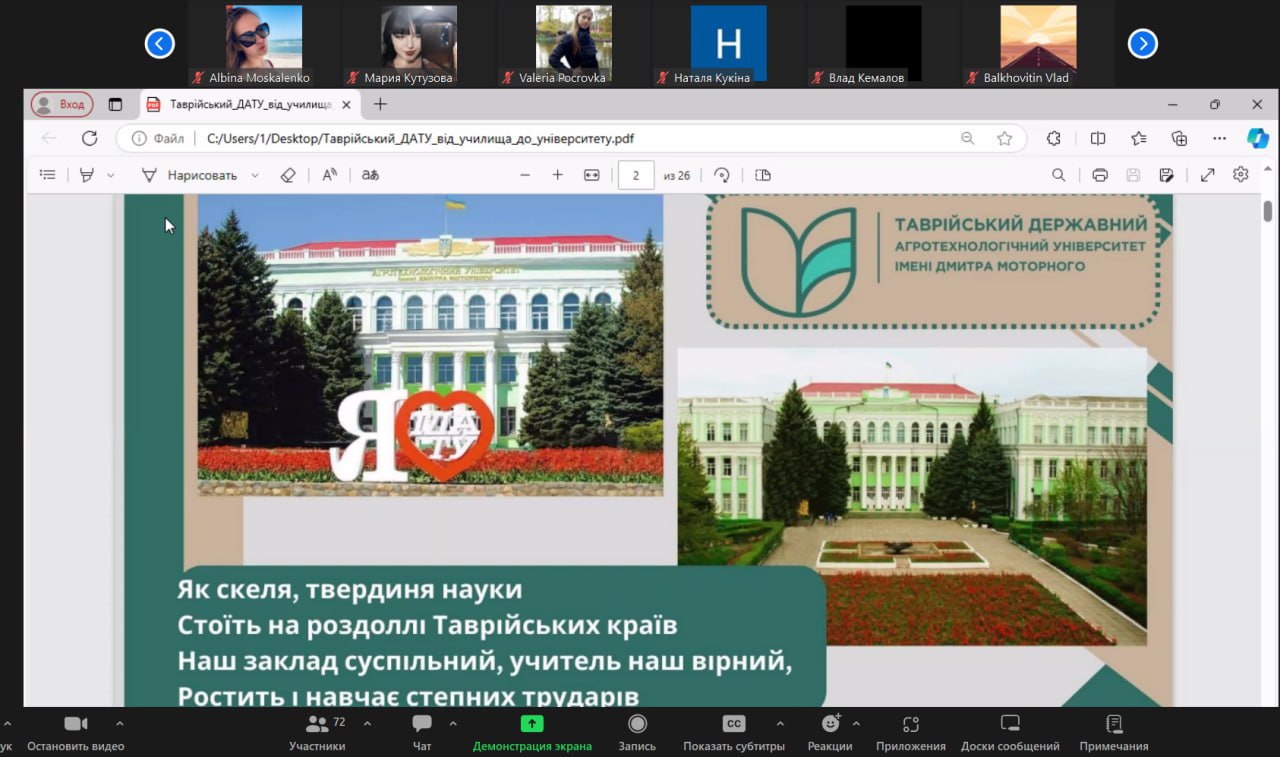This screenshot has height=757, width=1280.
Task: Show next participants in video strip
Action: point(1143,44)
